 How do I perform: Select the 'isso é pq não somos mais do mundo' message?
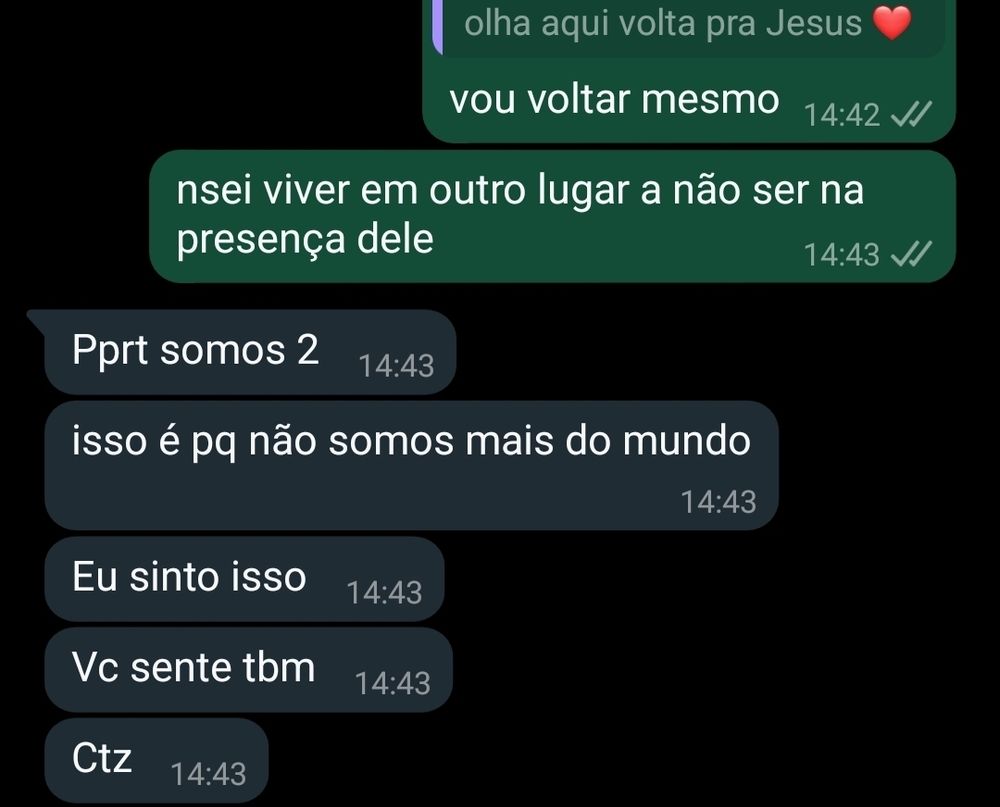(411, 465)
